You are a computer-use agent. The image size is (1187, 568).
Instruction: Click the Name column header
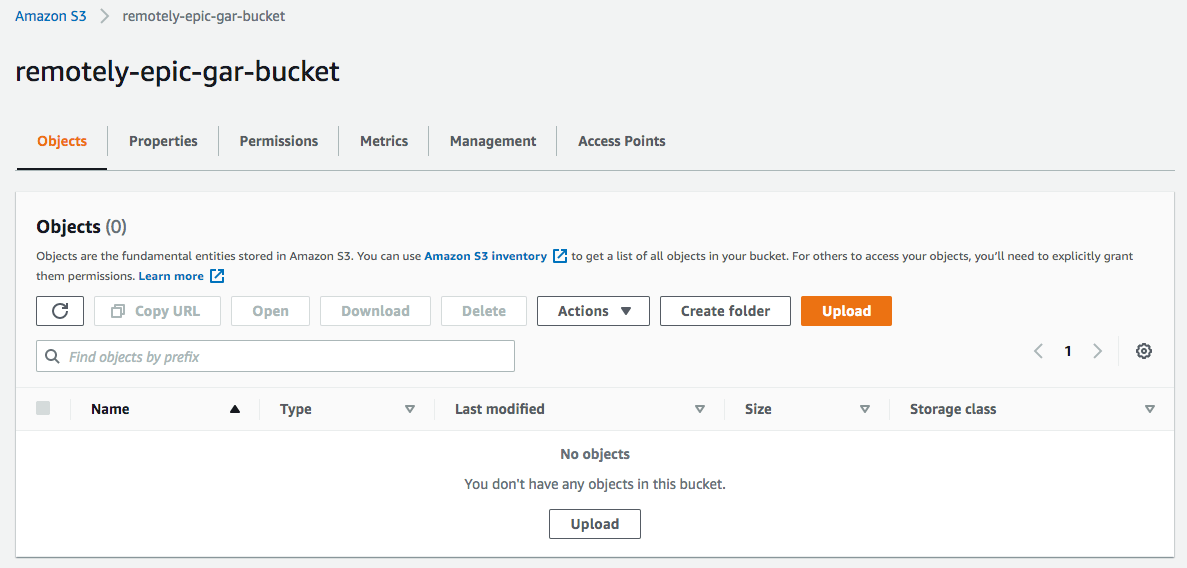(x=111, y=409)
